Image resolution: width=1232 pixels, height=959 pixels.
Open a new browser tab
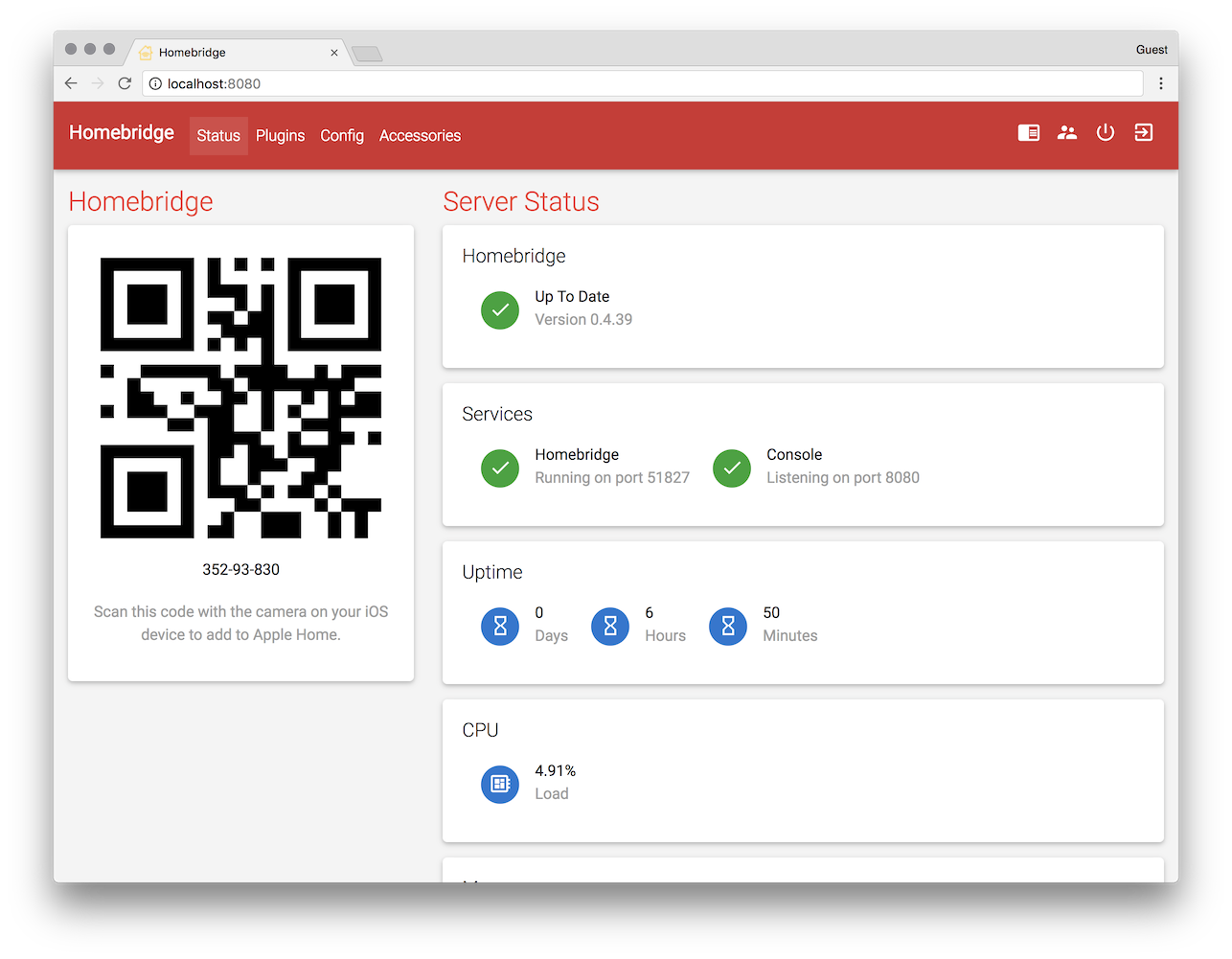(368, 54)
